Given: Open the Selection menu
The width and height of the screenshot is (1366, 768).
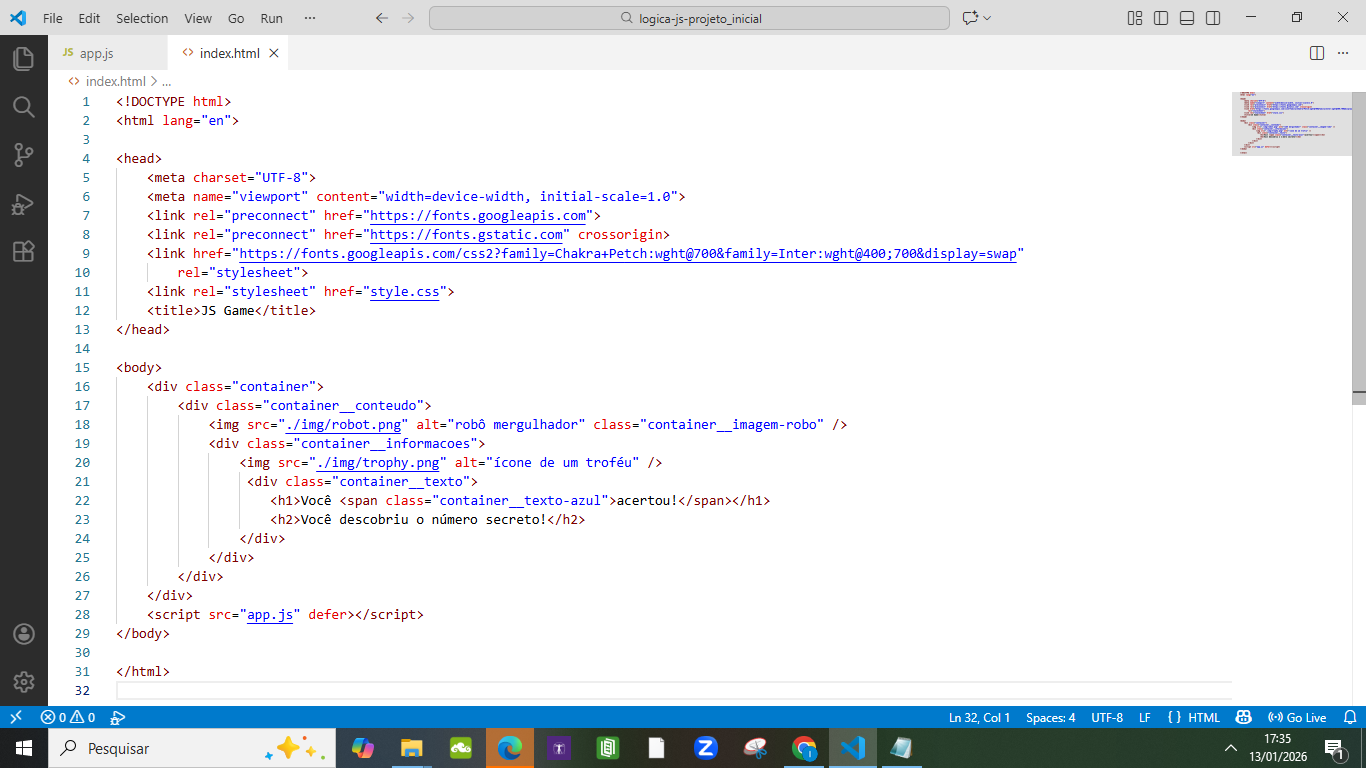Looking at the screenshot, I should click(142, 18).
